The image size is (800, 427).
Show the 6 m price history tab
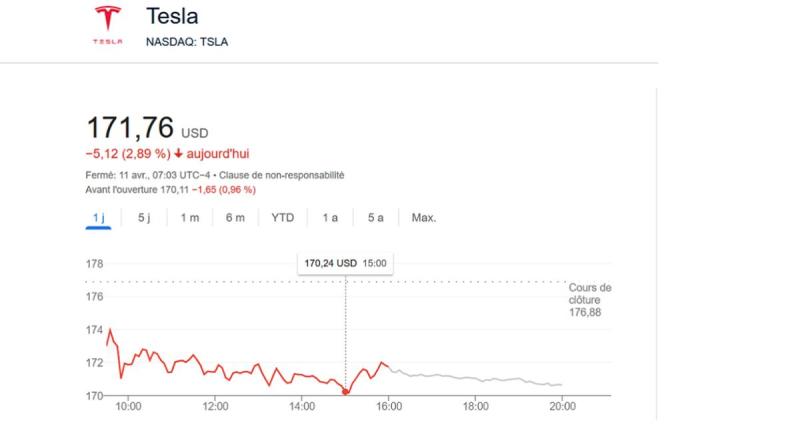[234, 218]
